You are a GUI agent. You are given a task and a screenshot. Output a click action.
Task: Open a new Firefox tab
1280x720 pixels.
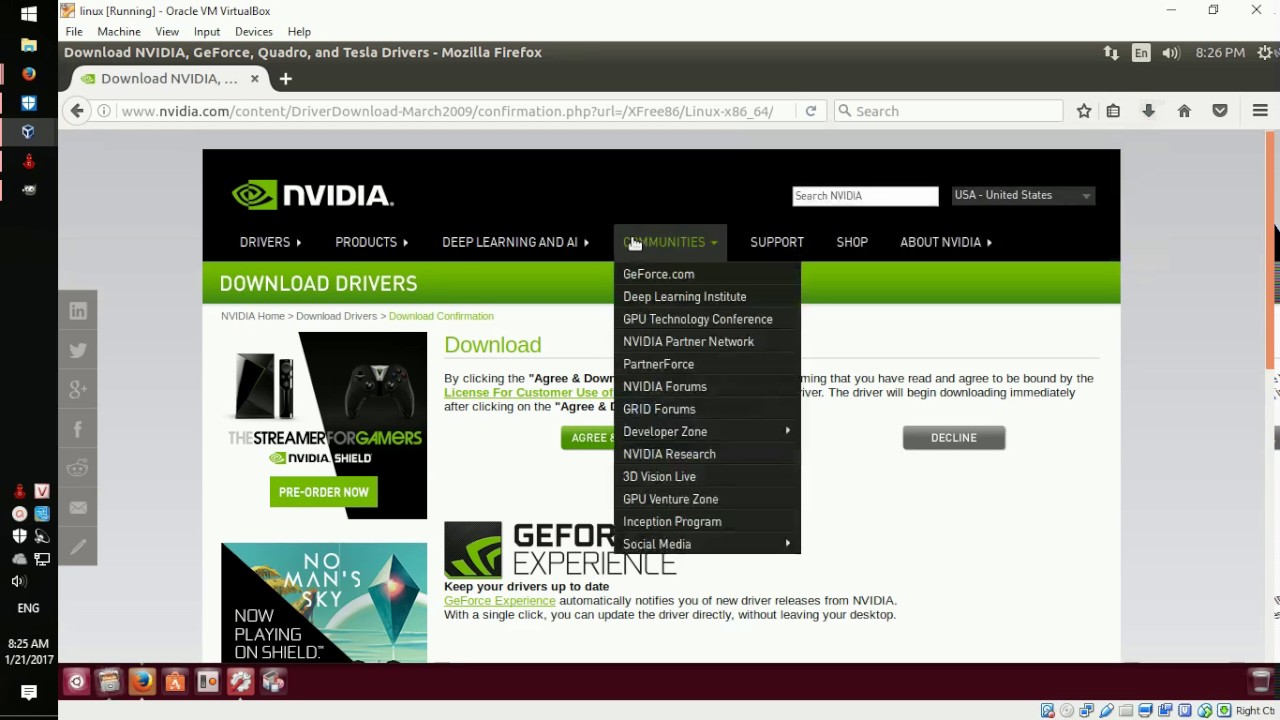tap(286, 78)
